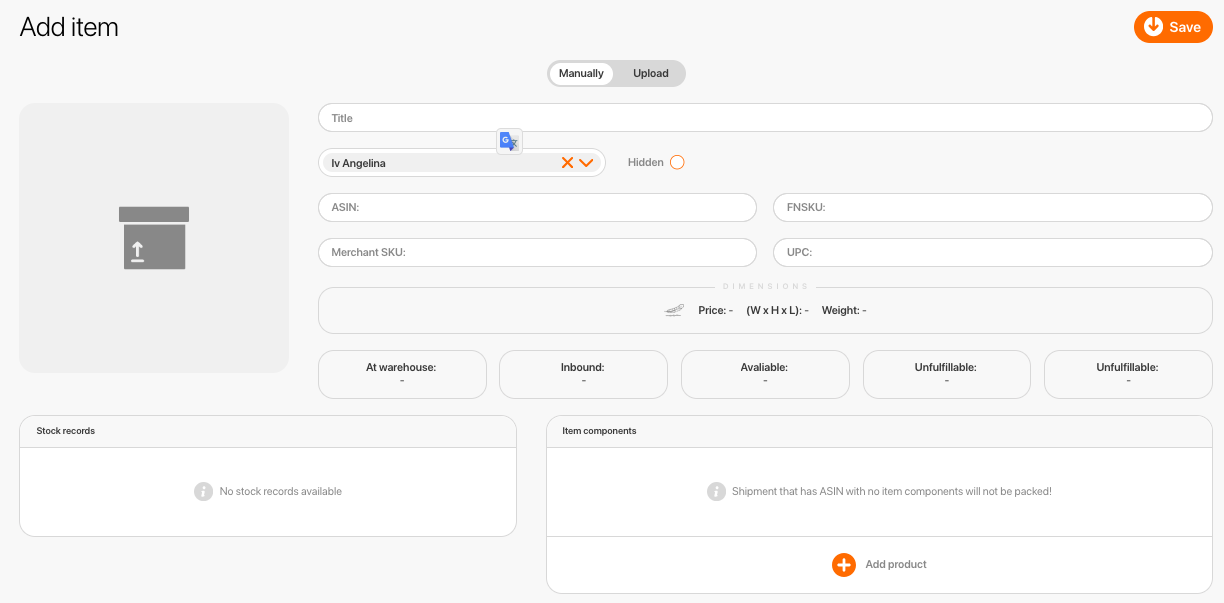The width and height of the screenshot is (1224, 603).
Task: Switch to the Upload tab
Action: tap(650, 74)
